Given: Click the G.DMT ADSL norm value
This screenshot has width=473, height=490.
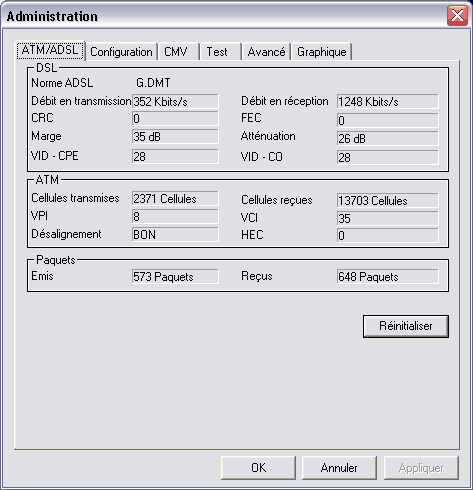Looking at the screenshot, I should (x=153, y=83).
